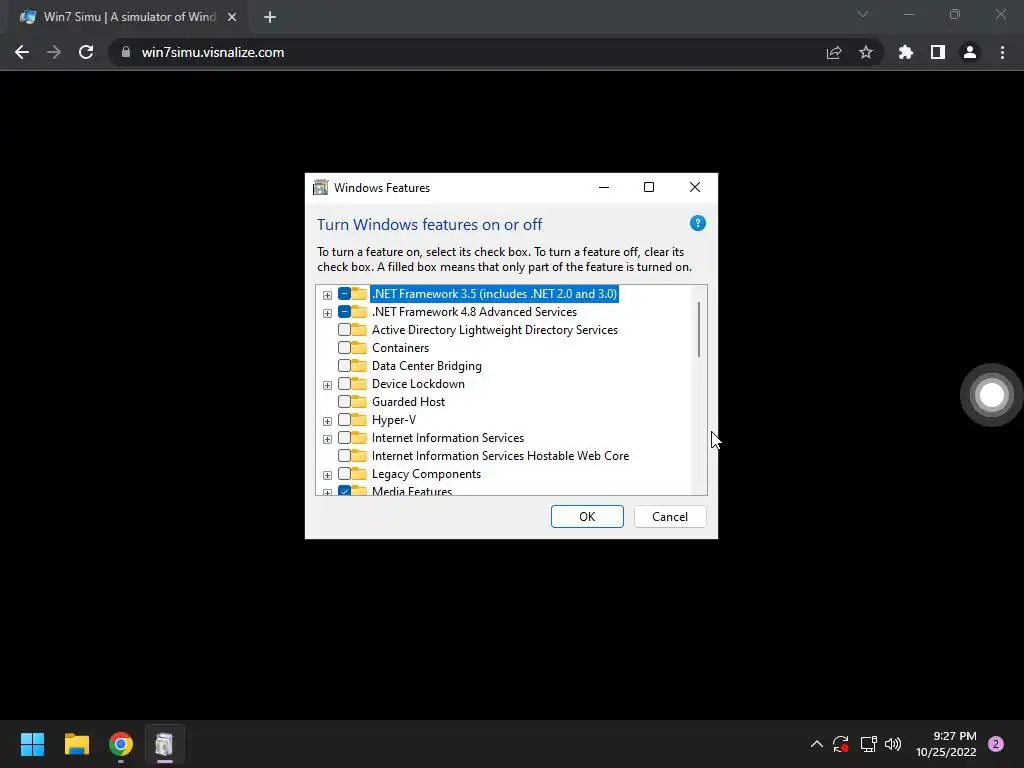Maximize the Windows Features dialog
1024x768 pixels.
point(649,187)
